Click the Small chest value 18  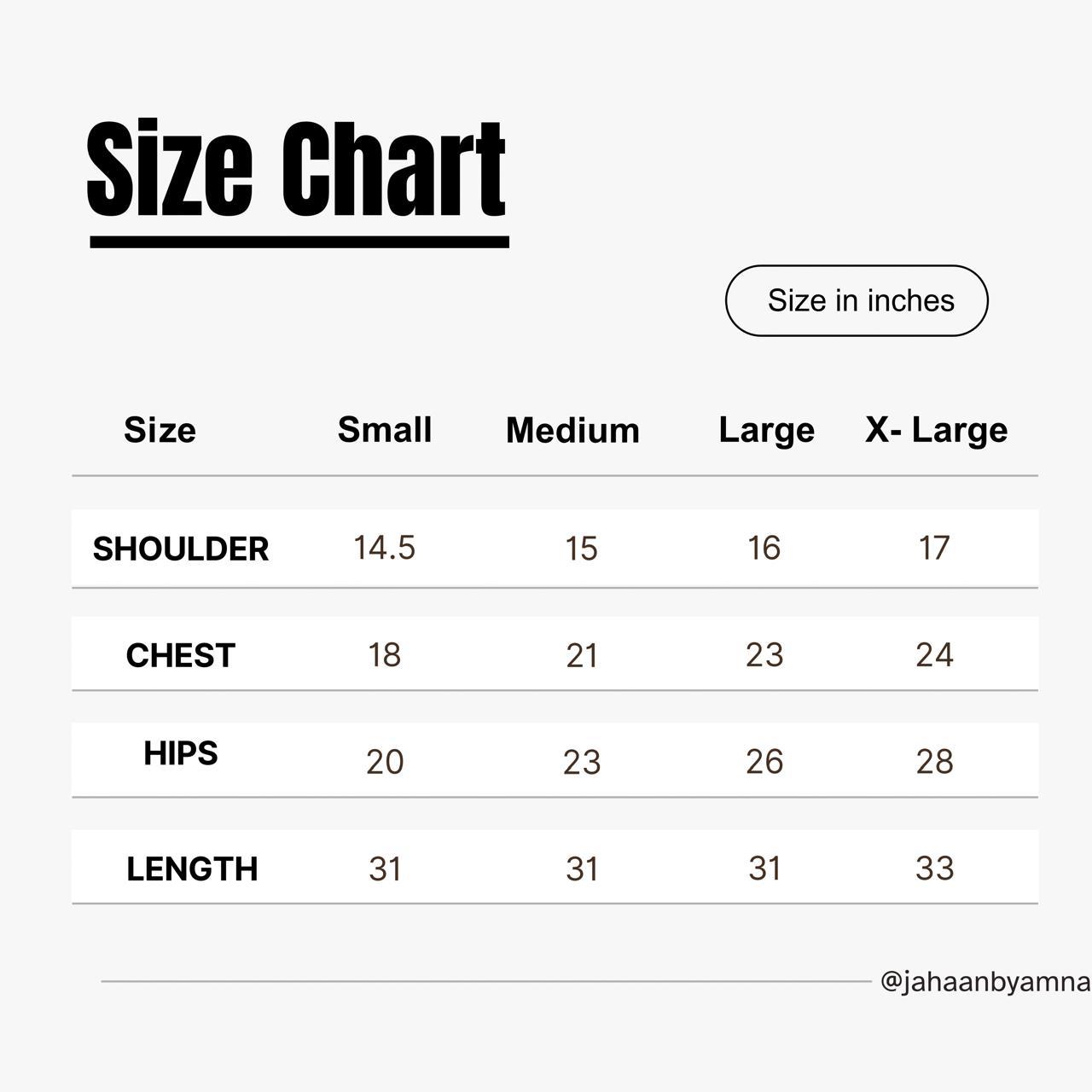coord(385,654)
